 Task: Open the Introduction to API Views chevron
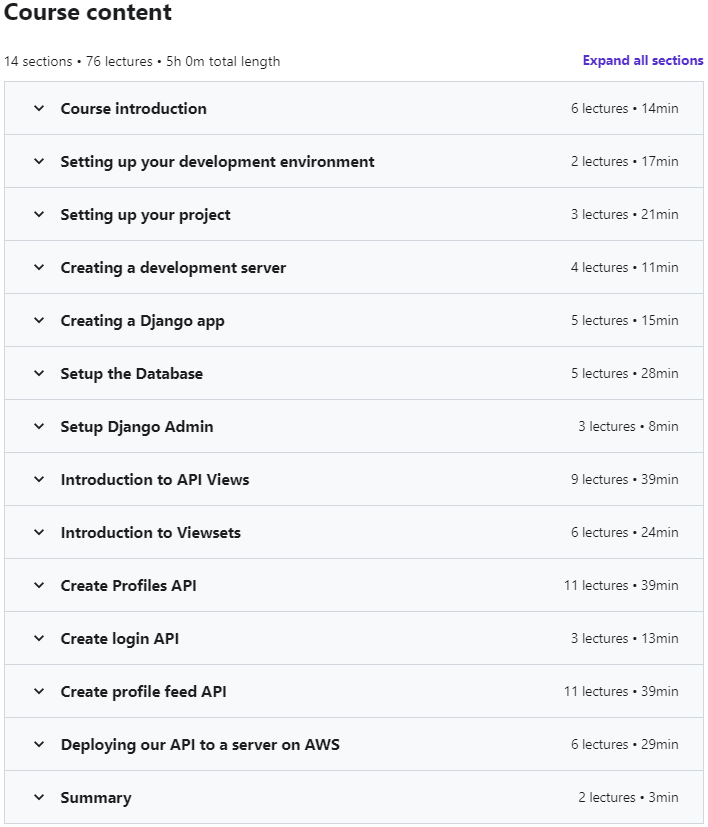click(39, 479)
